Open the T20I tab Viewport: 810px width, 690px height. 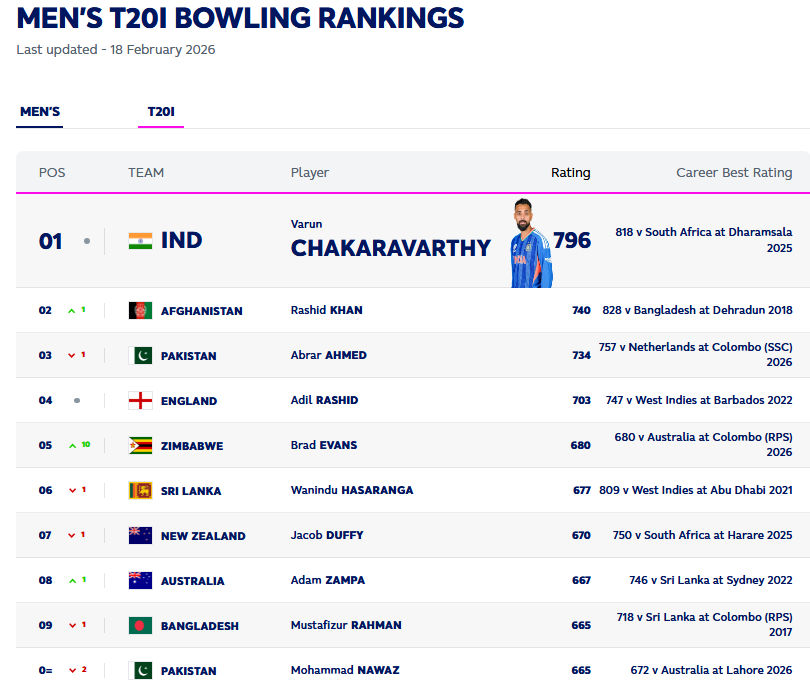(161, 111)
